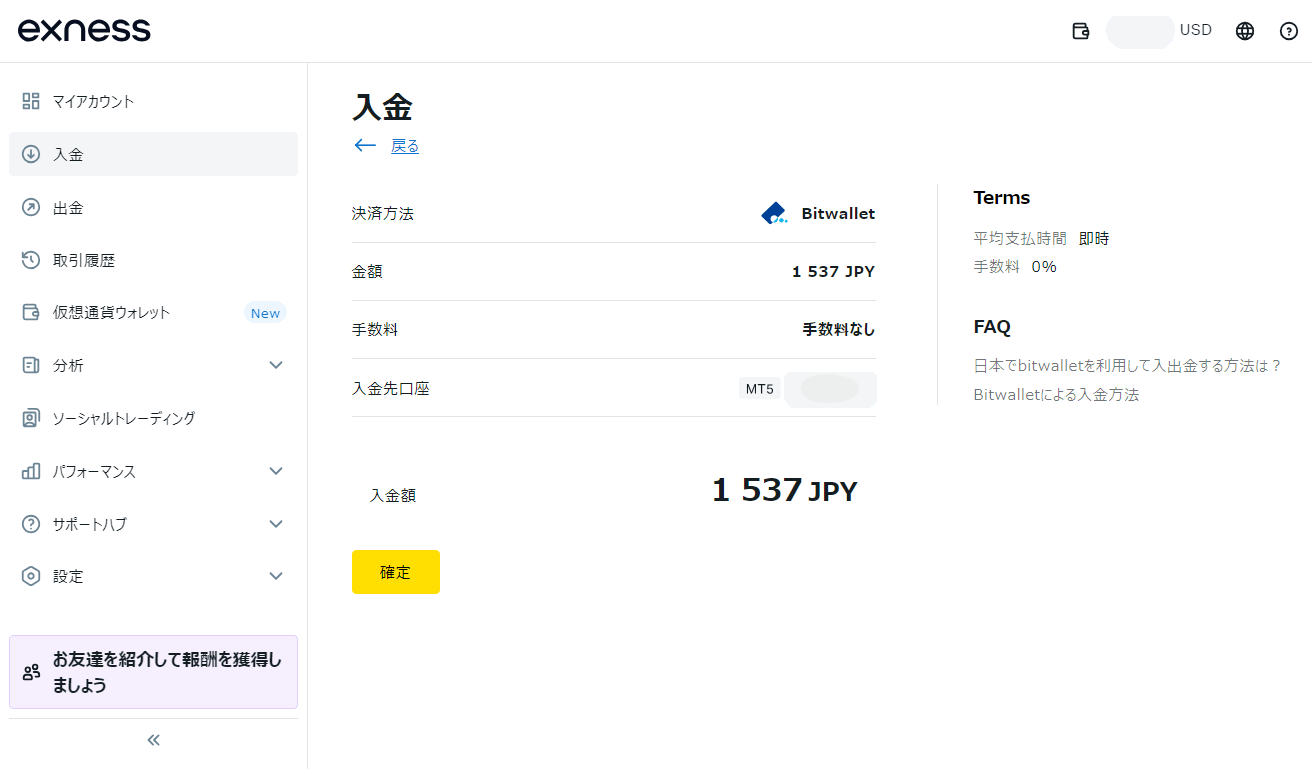
Task: Open the Bitwalletによる入金方法 FAQ link
Action: pyautogui.click(x=1056, y=394)
